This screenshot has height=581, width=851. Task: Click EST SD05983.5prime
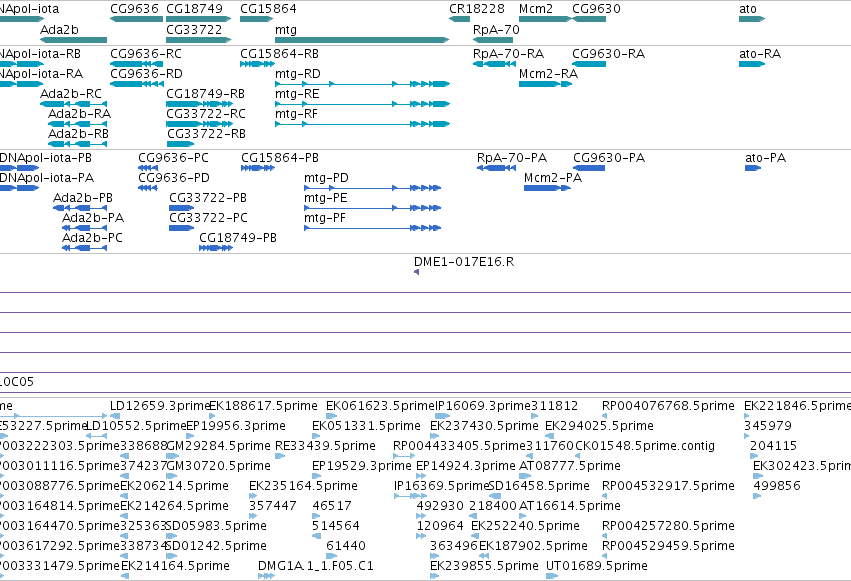point(171,536)
